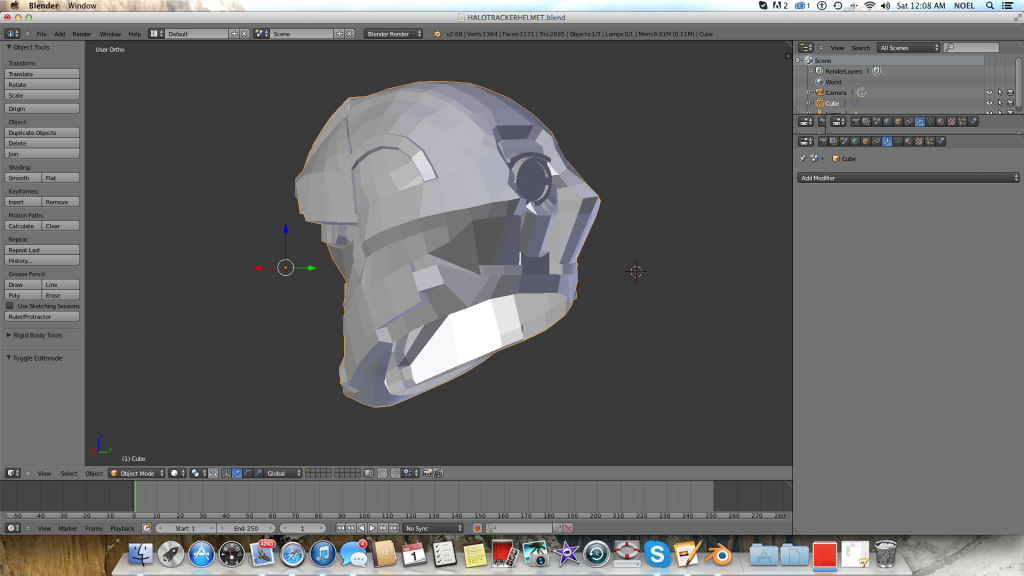Viewport: 1024px width, 576px height.
Task: Open the No Sync dropdown
Action: 433,528
